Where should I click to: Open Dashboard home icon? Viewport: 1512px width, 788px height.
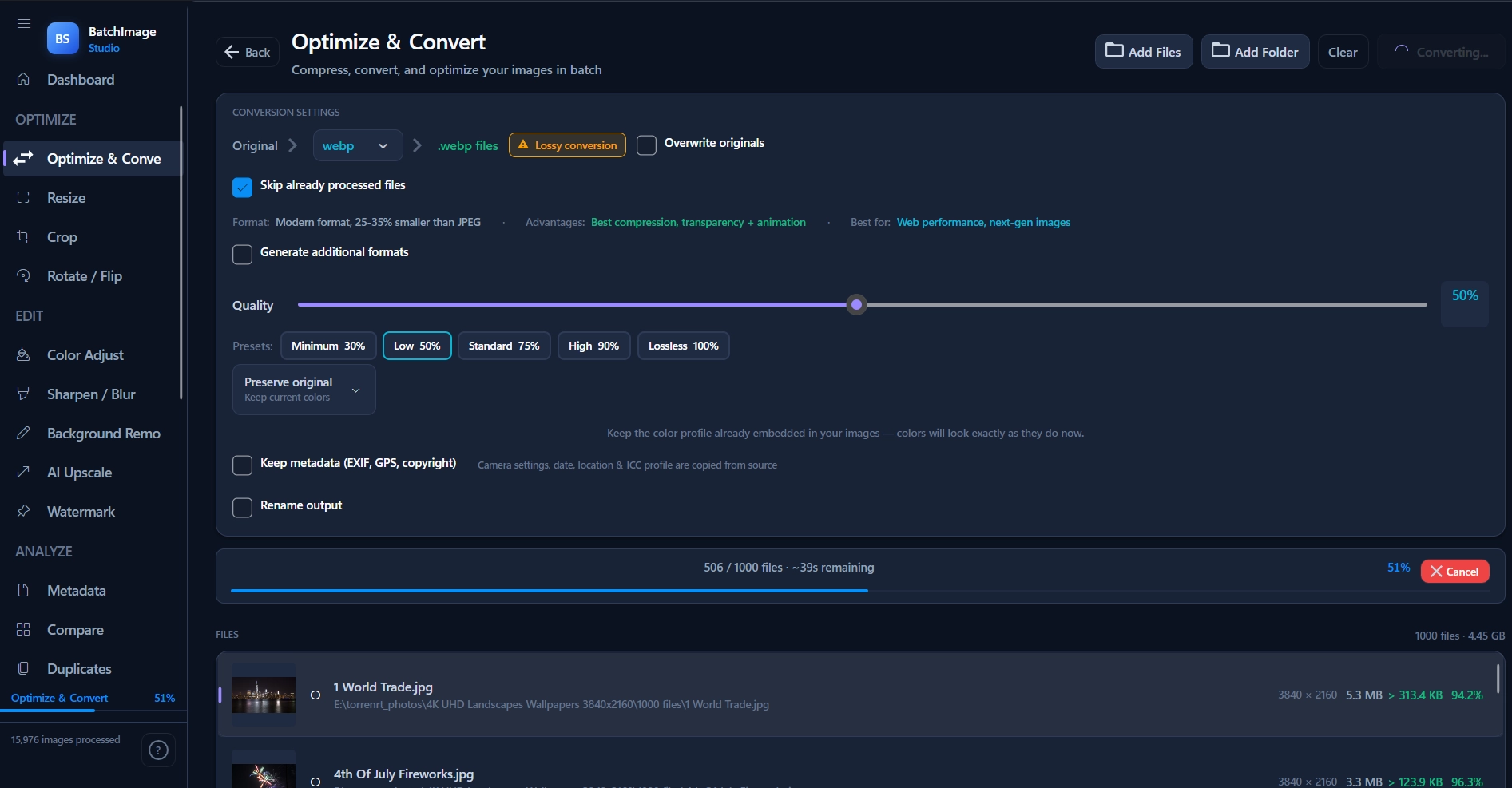coord(23,79)
